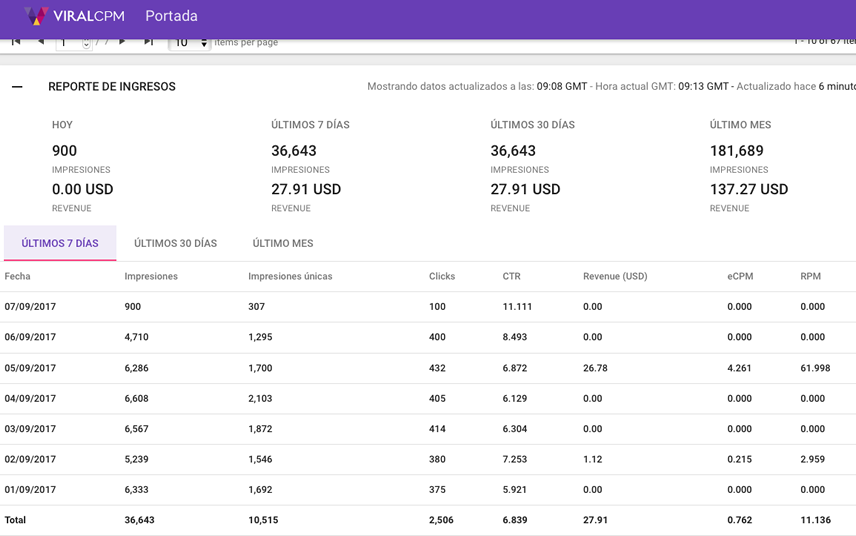Image resolution: width=856 pixels, height=536 pixels.
Task: Switch to the Últimos 30 Días tab
Action: (x=175, y=243)
